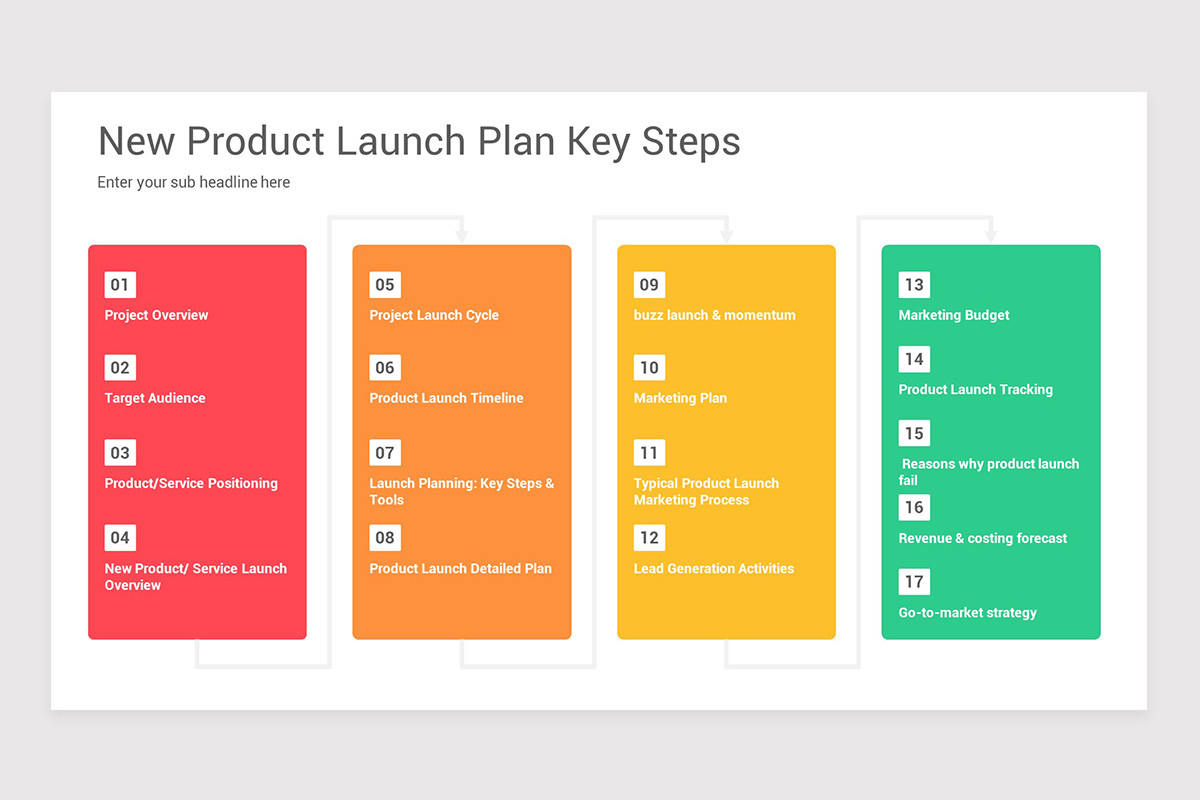This screenshot has width=1200, height=800.
Task: Click the 'Target Audience' text
Action: (155, 398)
